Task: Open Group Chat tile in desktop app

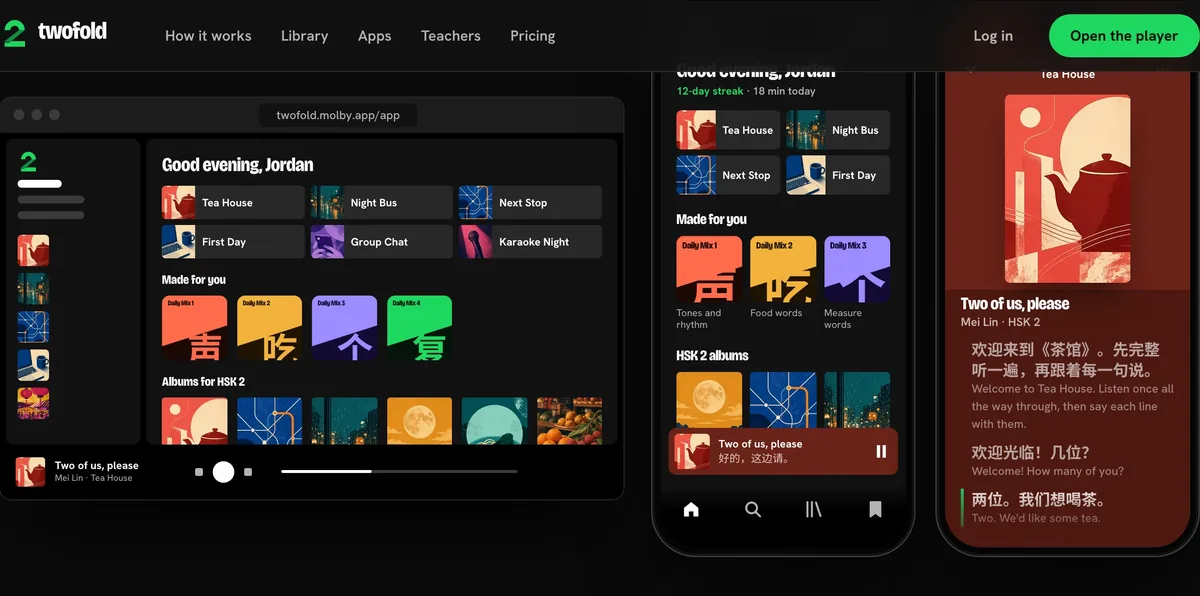Action: 382,242
